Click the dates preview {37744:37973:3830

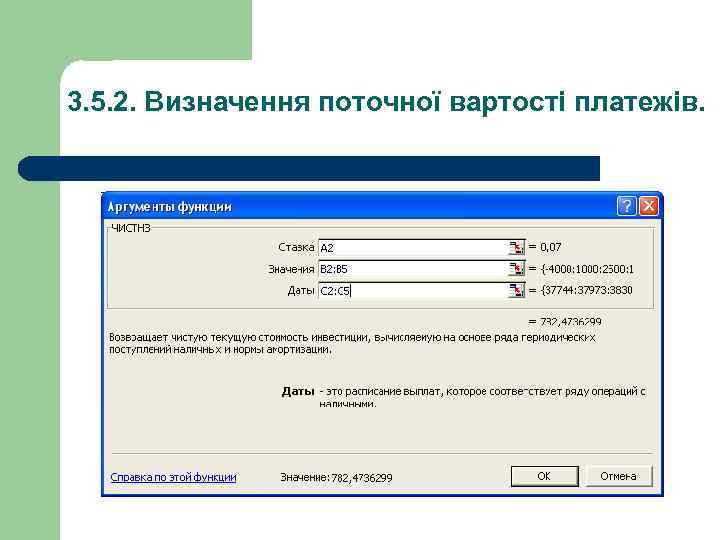click(586, 290)
